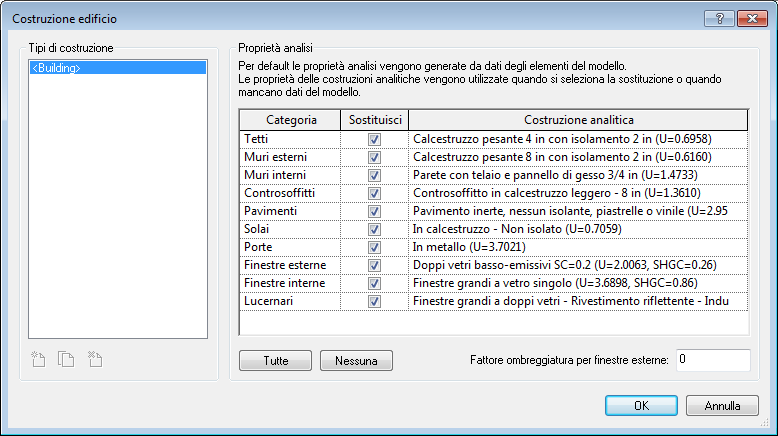Cancel with the Annulla button

(722, 406)
